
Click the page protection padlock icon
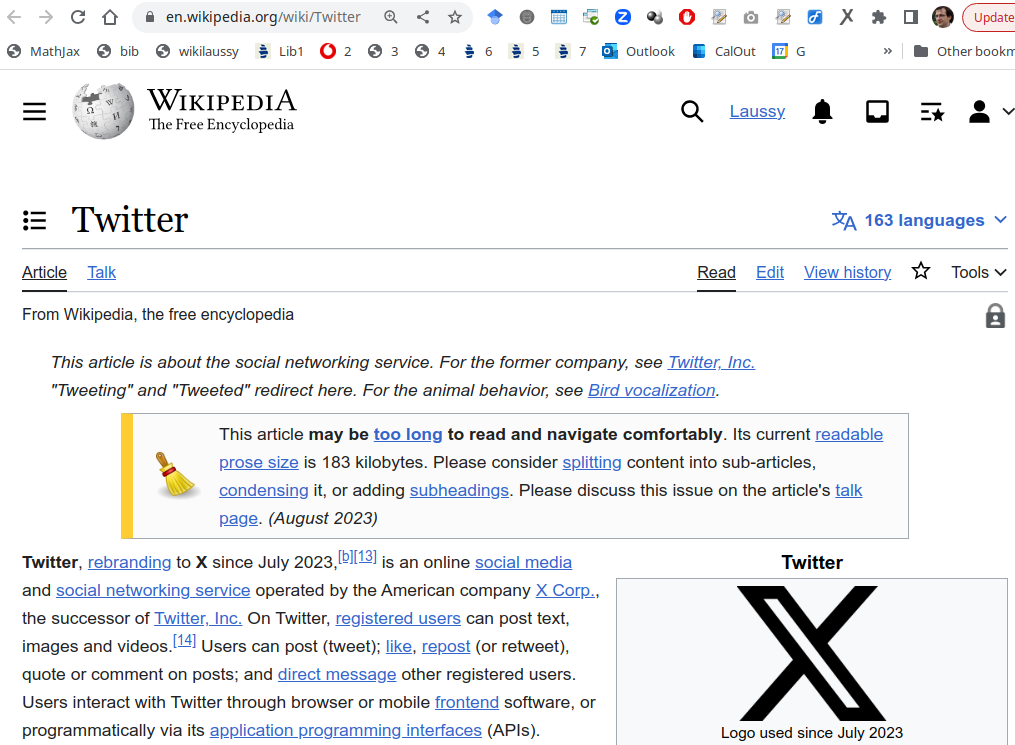pyautogui.click(x=995, y=316)
